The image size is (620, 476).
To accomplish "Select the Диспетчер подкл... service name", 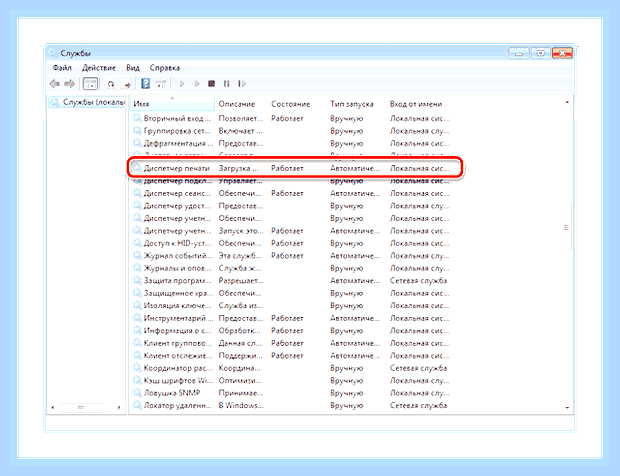I will [178, 181].
